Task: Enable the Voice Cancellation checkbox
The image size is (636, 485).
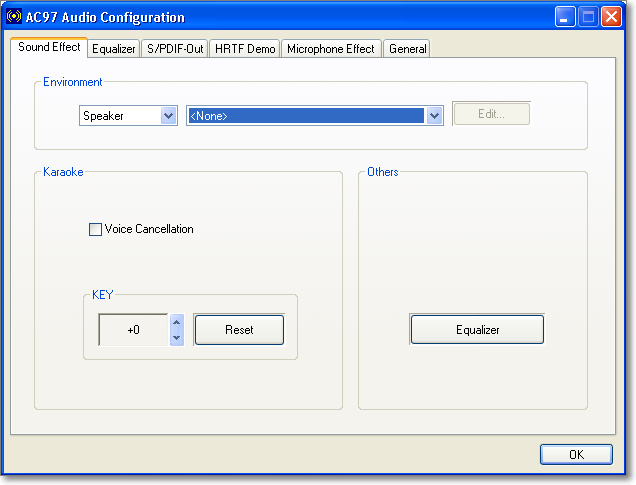Action: click(x=95, y=230)
